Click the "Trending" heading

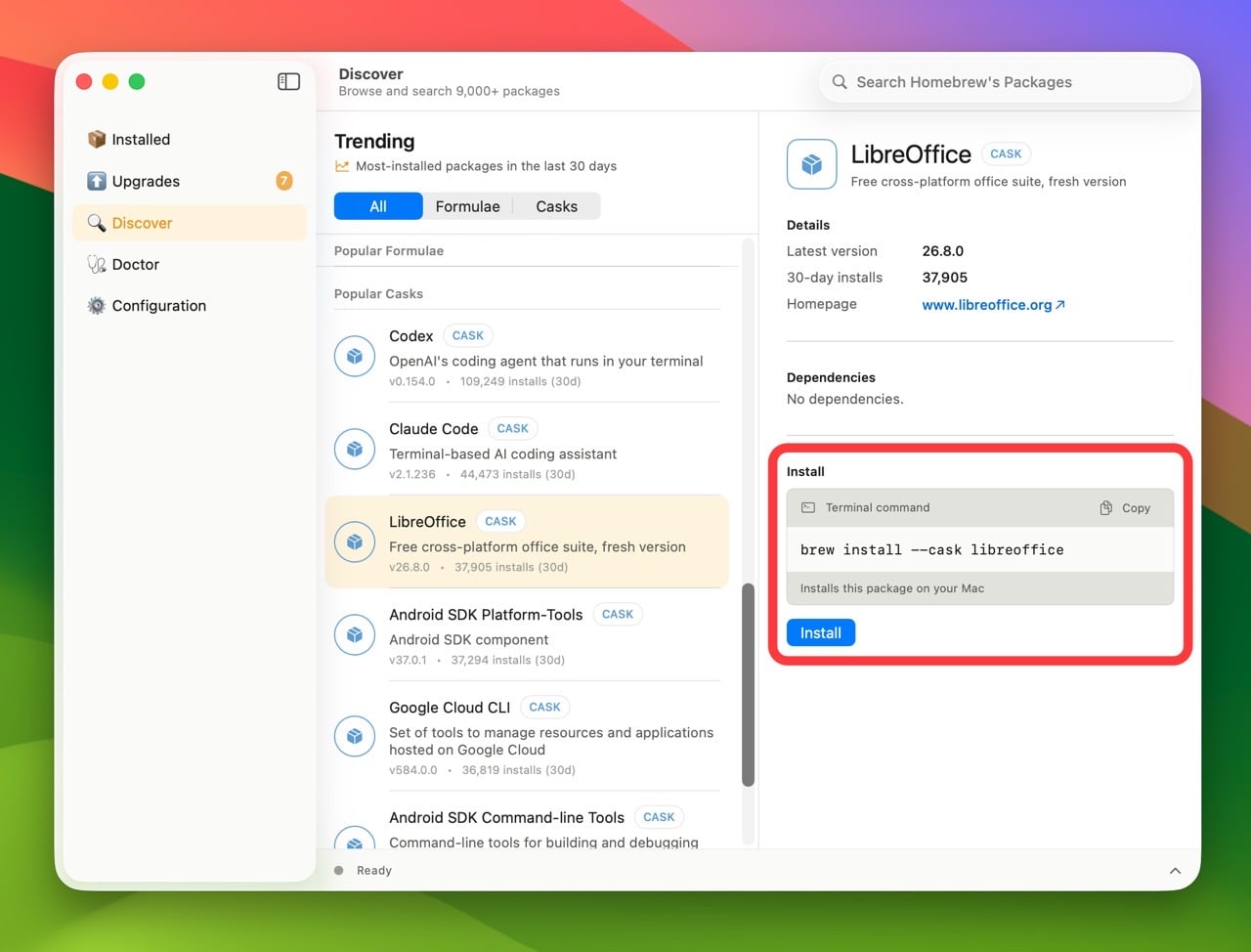(x=374, y=141)
